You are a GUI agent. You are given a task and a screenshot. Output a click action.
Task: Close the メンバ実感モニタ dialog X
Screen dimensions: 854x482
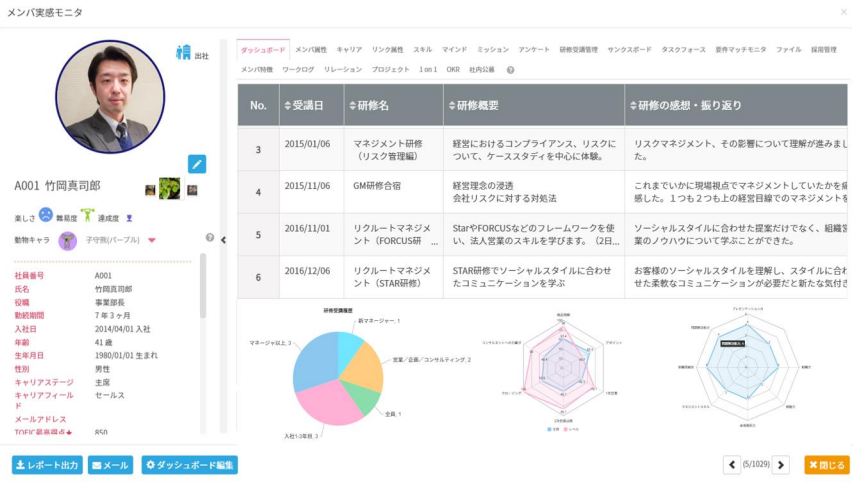click(844, 11)
